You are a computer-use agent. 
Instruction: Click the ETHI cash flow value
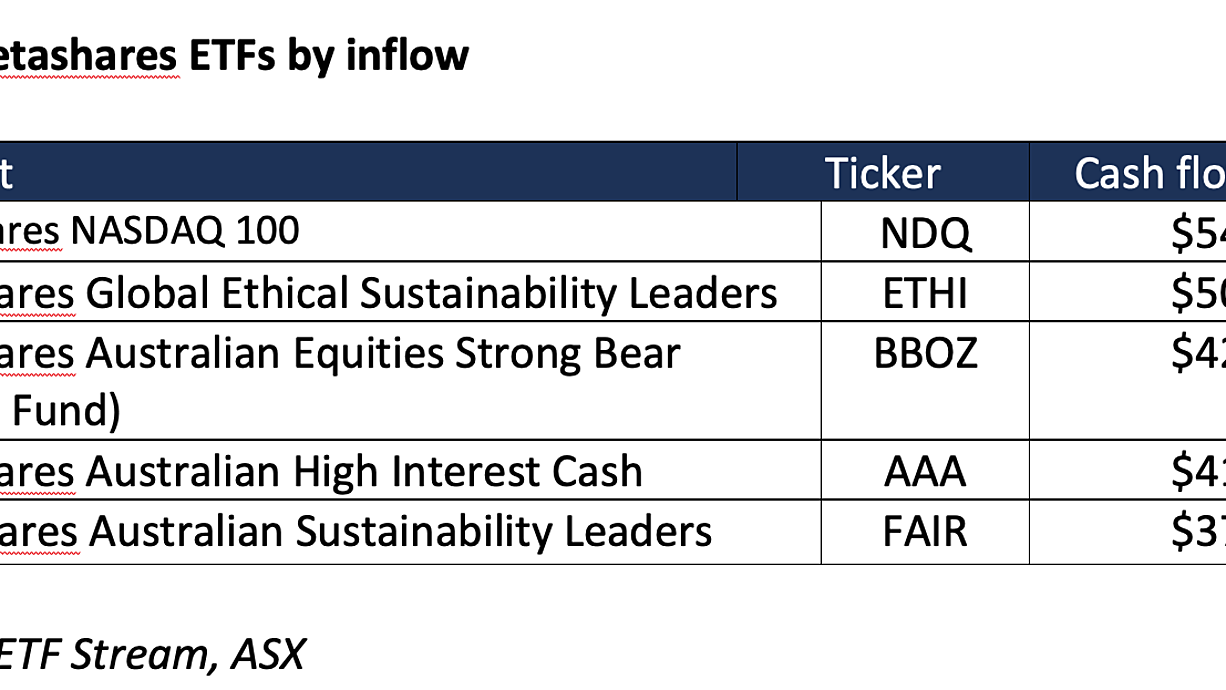1199,293
